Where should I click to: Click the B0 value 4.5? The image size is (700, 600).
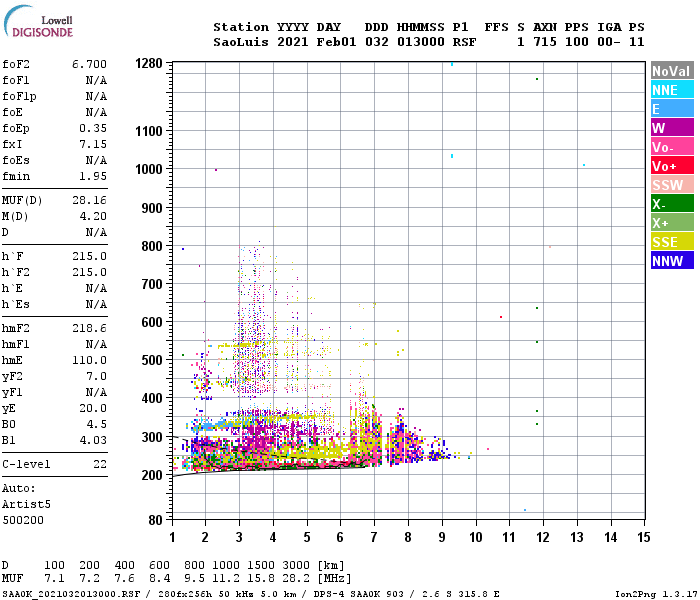coord(96,424)
